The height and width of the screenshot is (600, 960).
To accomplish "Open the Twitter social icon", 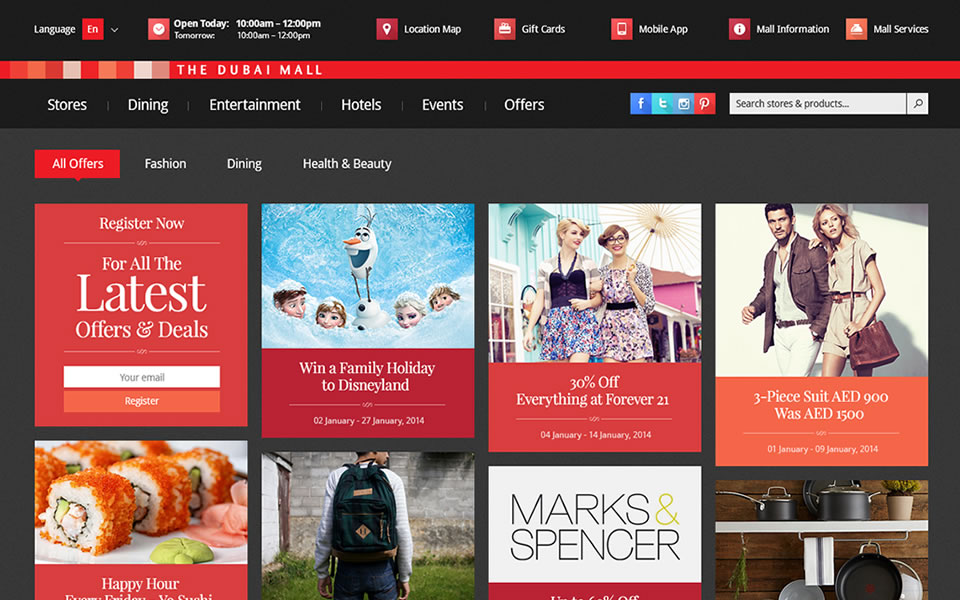I will click(x=662, y=103).
